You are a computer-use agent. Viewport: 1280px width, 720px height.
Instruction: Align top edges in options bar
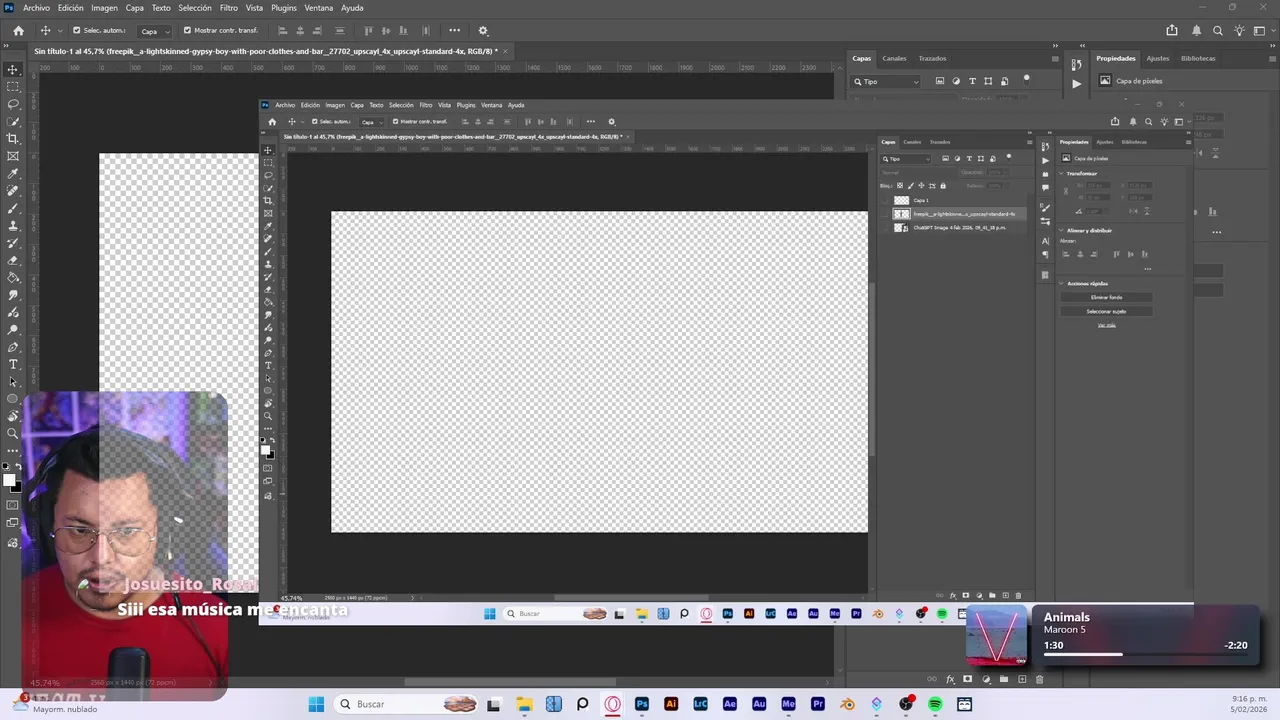point(369,31)
